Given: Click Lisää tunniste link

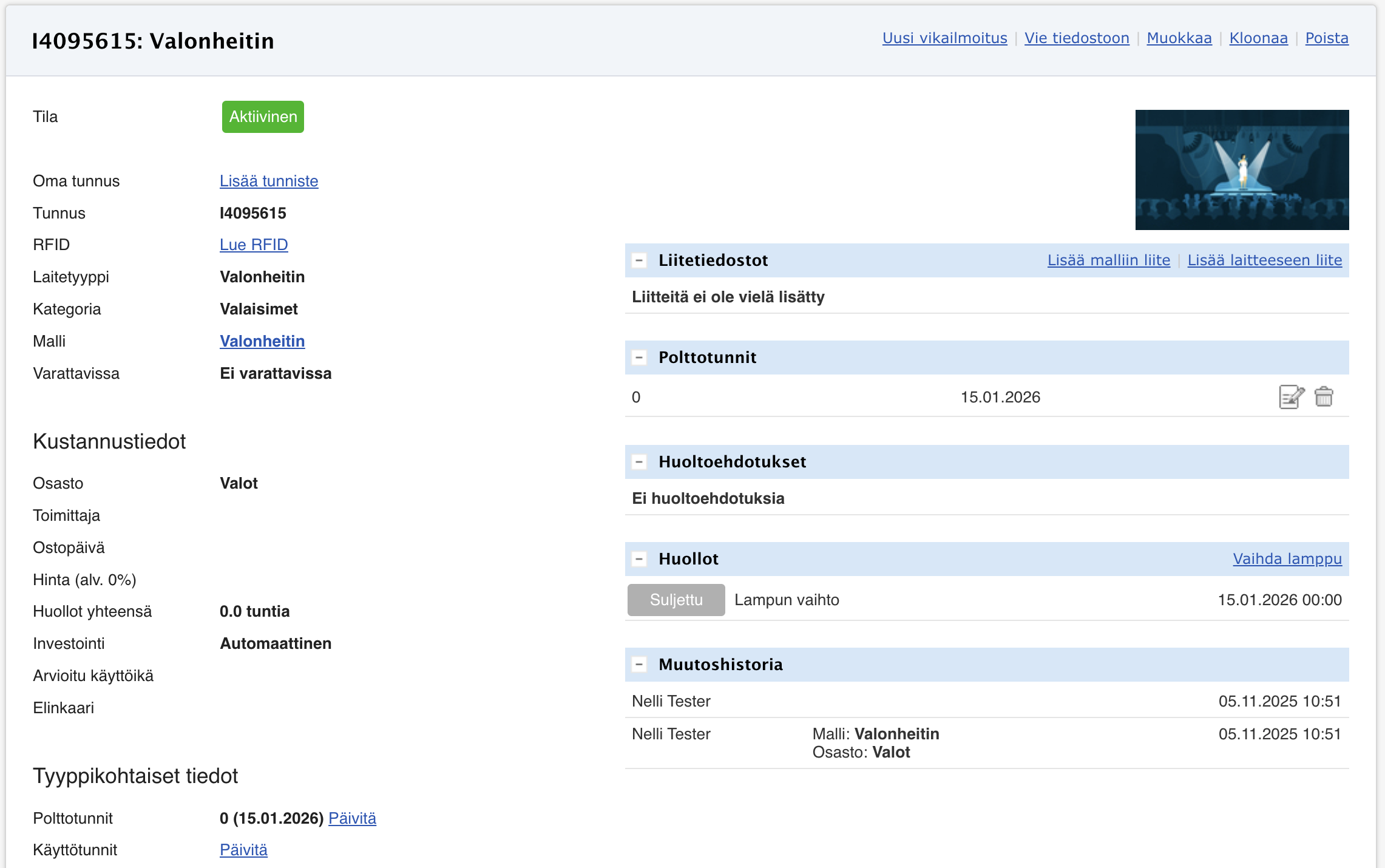Looking at the screenshot, I should click(269, 181).
